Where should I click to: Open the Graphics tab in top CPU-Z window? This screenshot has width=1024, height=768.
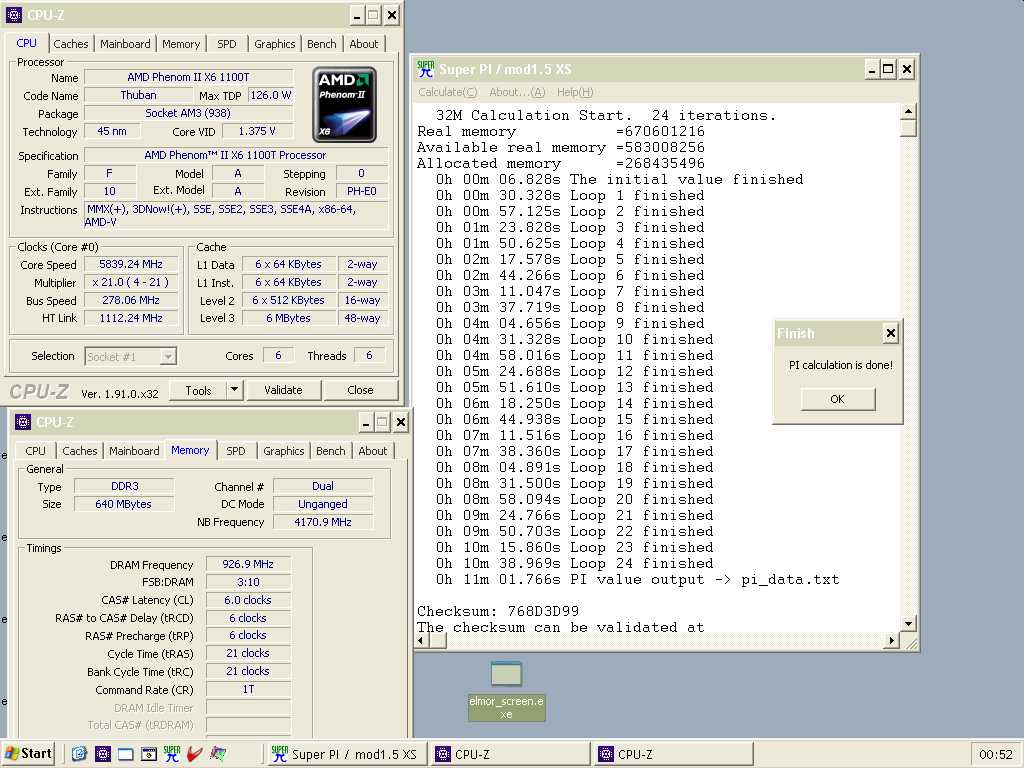point(274,44)
